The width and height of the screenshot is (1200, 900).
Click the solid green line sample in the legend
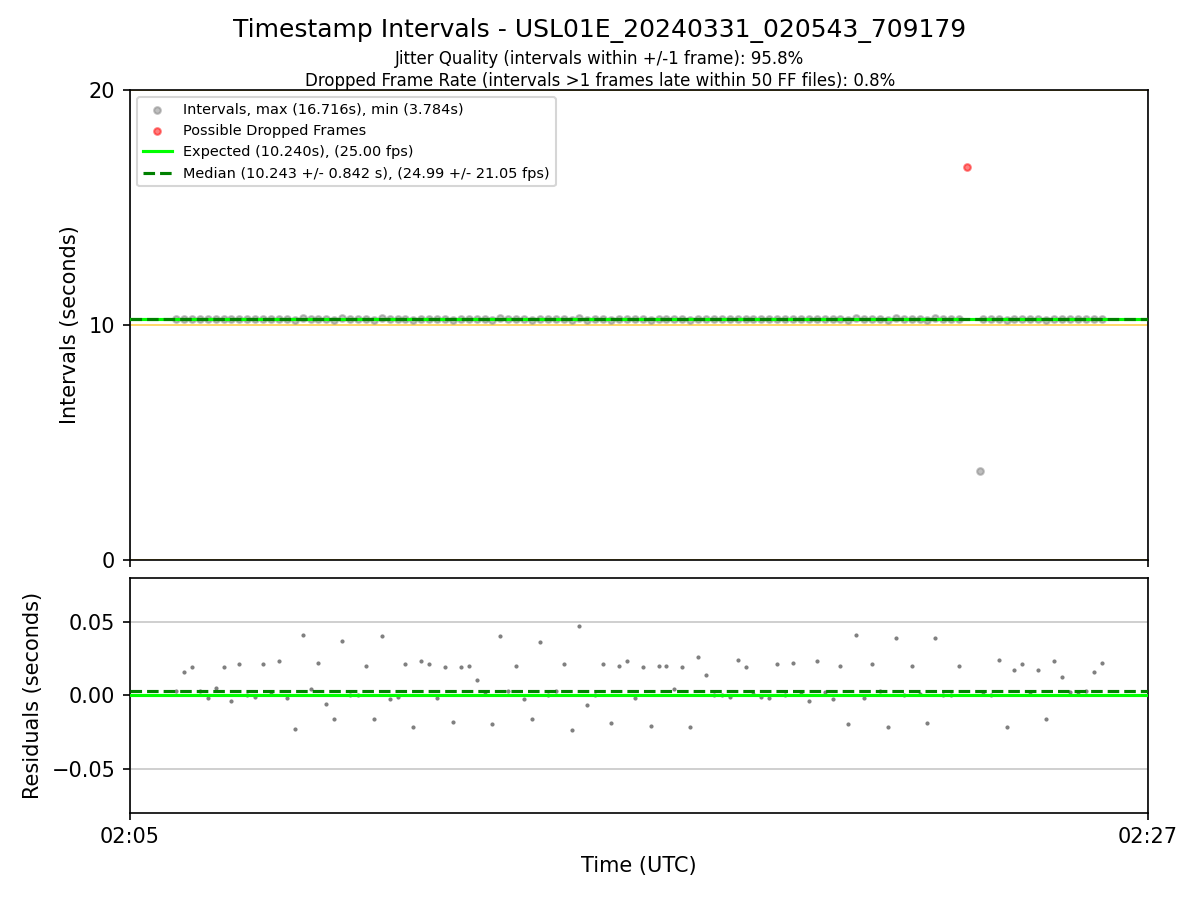tap(157, 151)
